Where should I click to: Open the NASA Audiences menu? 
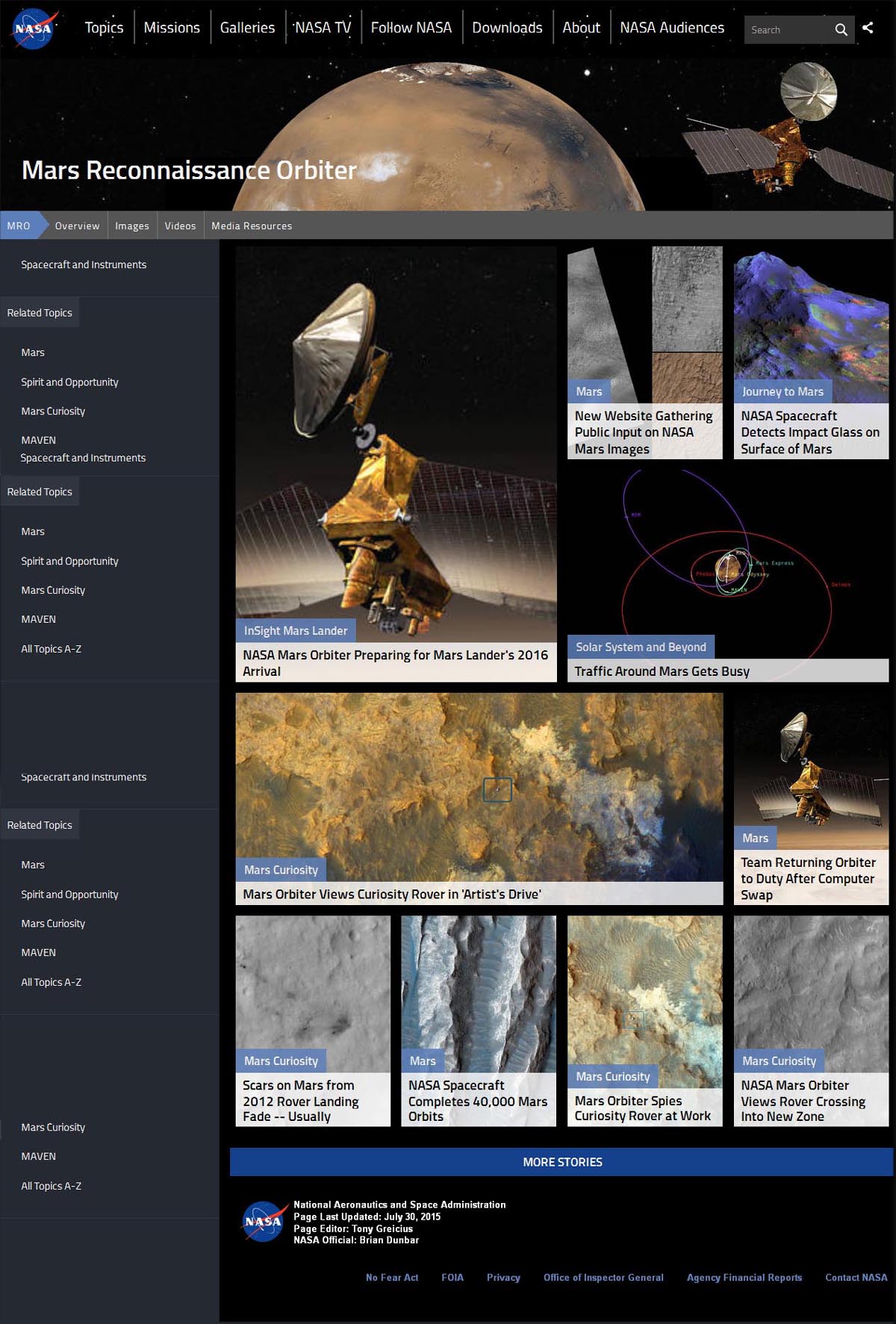pyautogui.click(x=672, y=28)
